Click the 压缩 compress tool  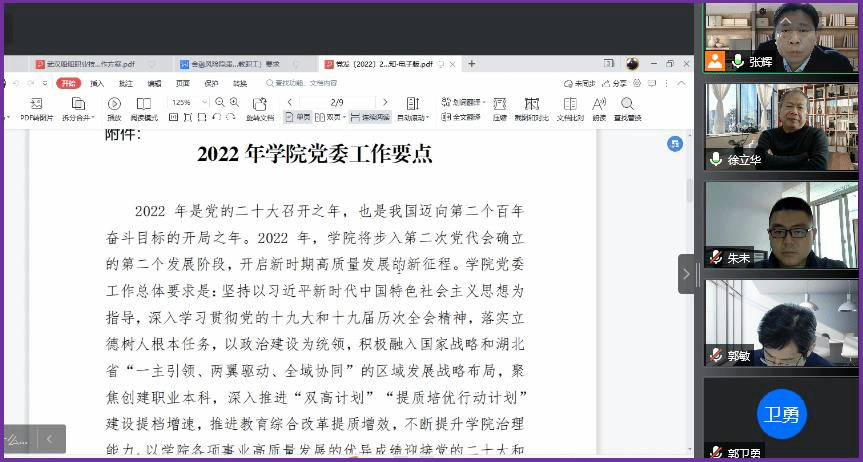[x=500, y=104]
